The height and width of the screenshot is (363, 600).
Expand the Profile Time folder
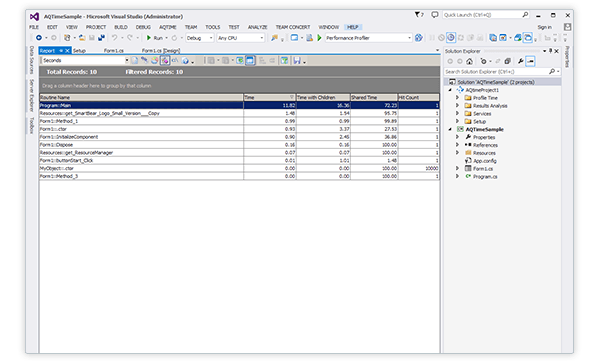457,98
